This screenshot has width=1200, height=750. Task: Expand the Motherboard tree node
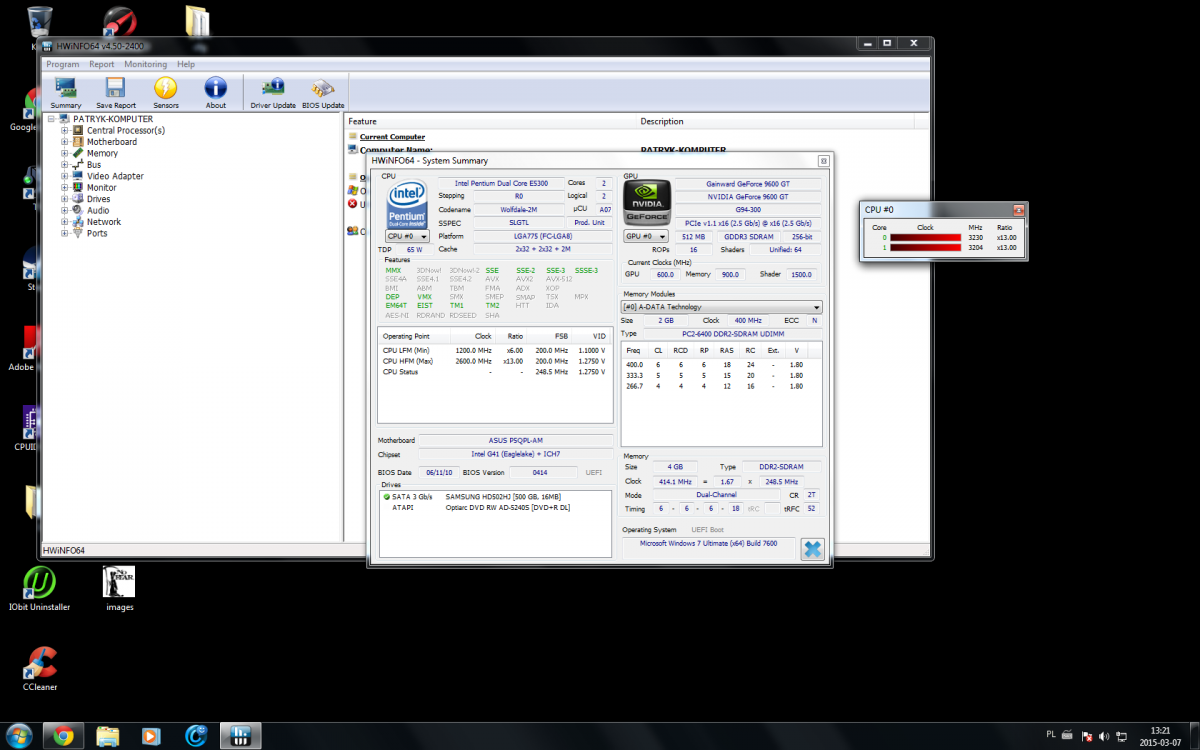coord(65,142)
